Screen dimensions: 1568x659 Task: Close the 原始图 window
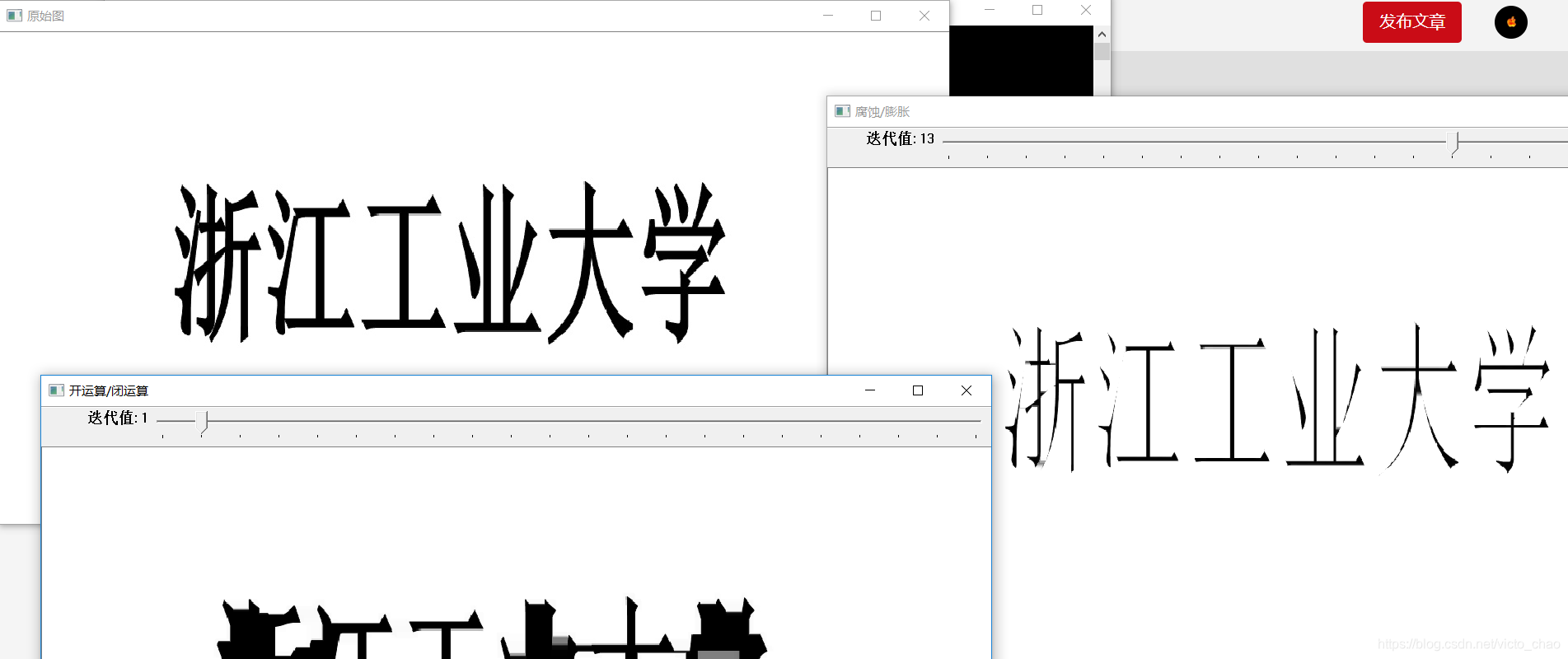pos(924,16)
